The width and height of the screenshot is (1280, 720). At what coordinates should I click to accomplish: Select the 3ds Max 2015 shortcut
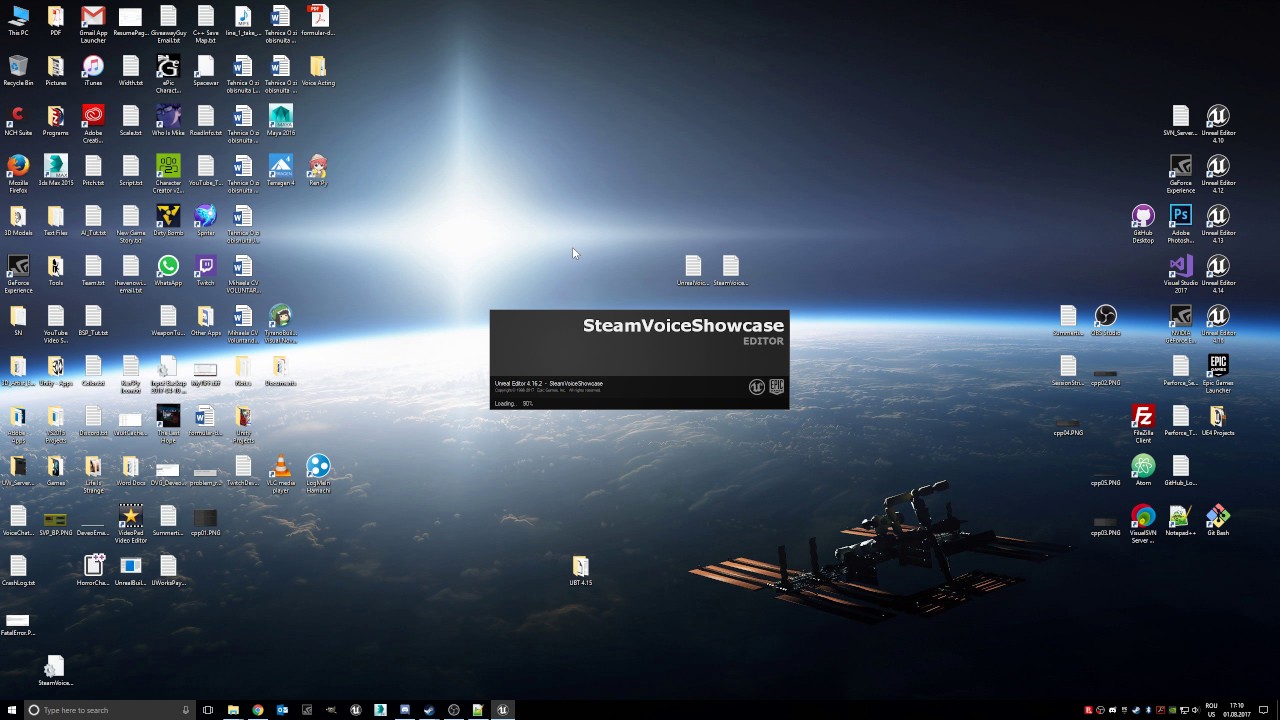(x=56, y=171)
